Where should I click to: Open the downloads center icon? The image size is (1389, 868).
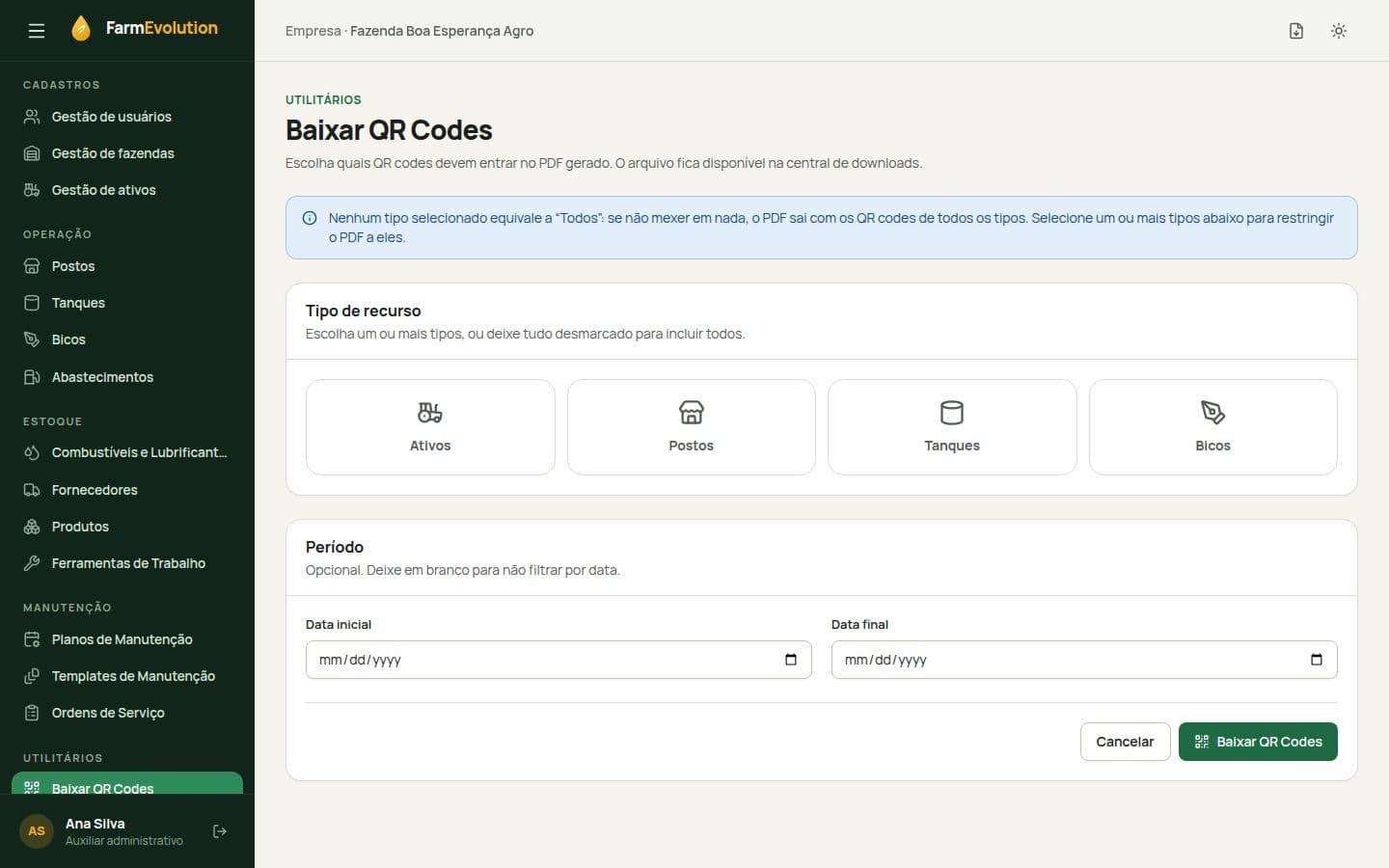1296,31
